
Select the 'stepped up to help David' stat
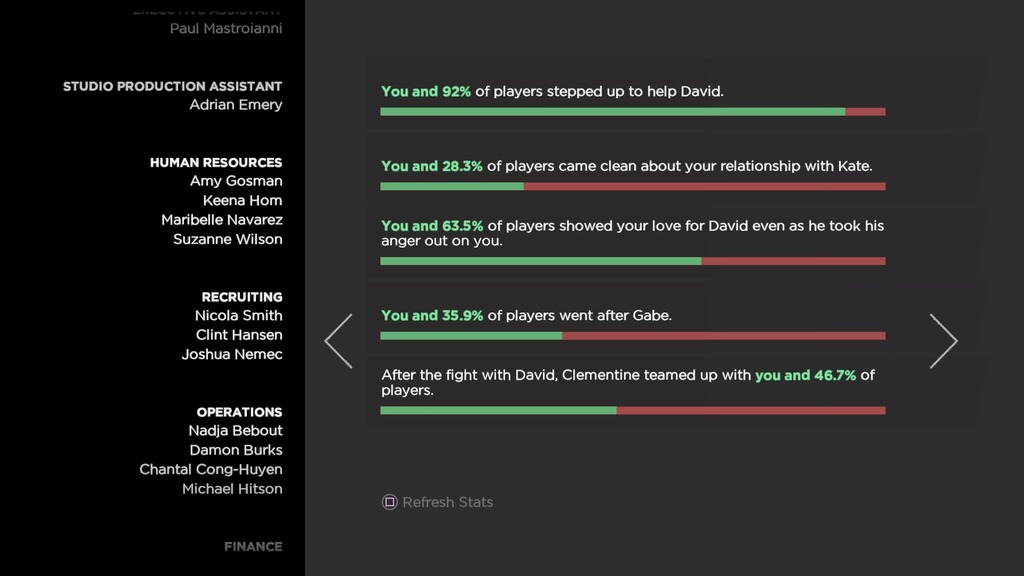point(552,91)
